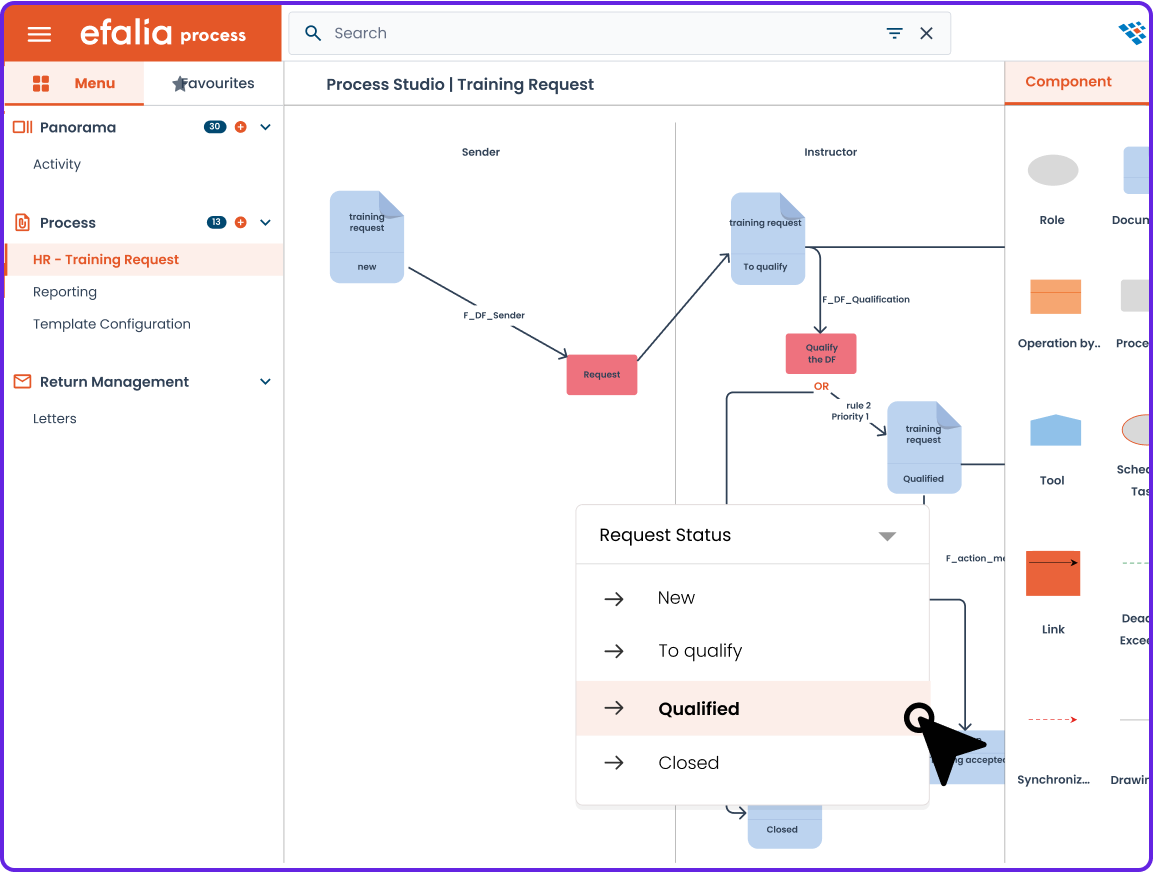
Task: Click the red Request operation node
Action: click(601, 375)
